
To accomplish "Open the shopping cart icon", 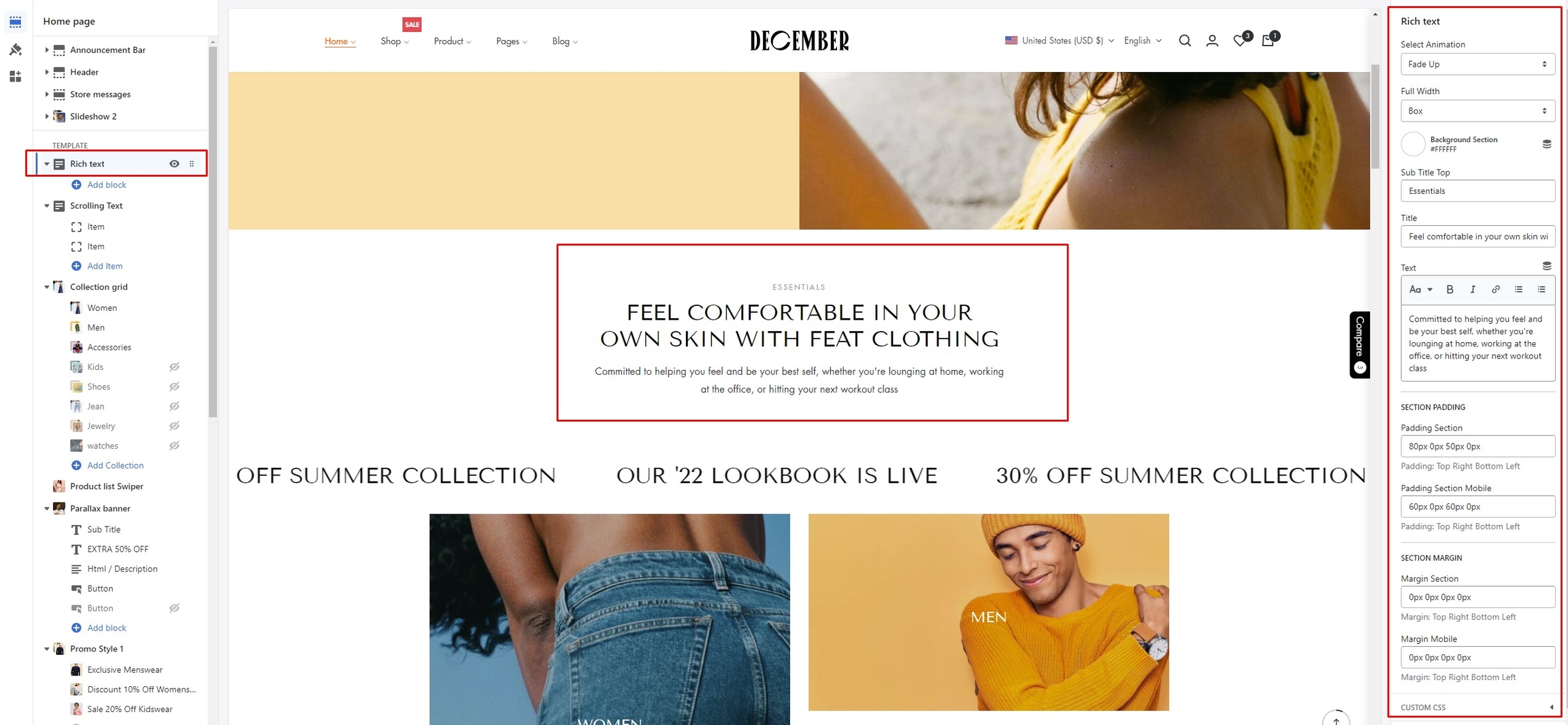I will click(x=1269, y=40).
